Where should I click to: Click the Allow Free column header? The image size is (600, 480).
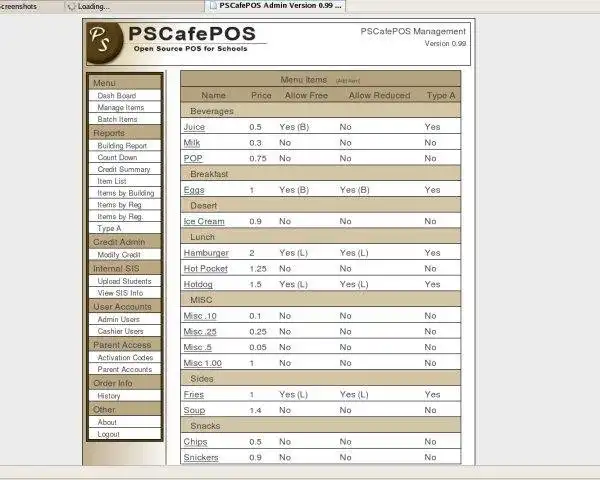click(x=306, y=95)
